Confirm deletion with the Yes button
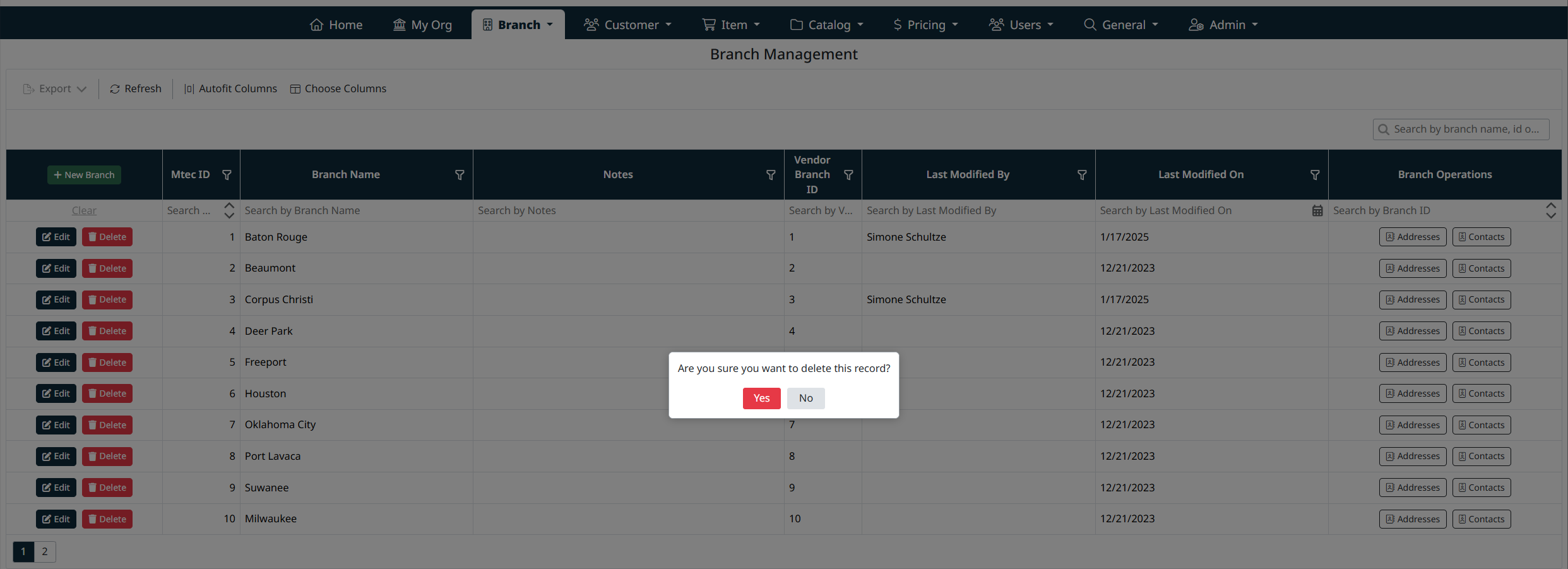1568x569 pixels. point(761,398)
